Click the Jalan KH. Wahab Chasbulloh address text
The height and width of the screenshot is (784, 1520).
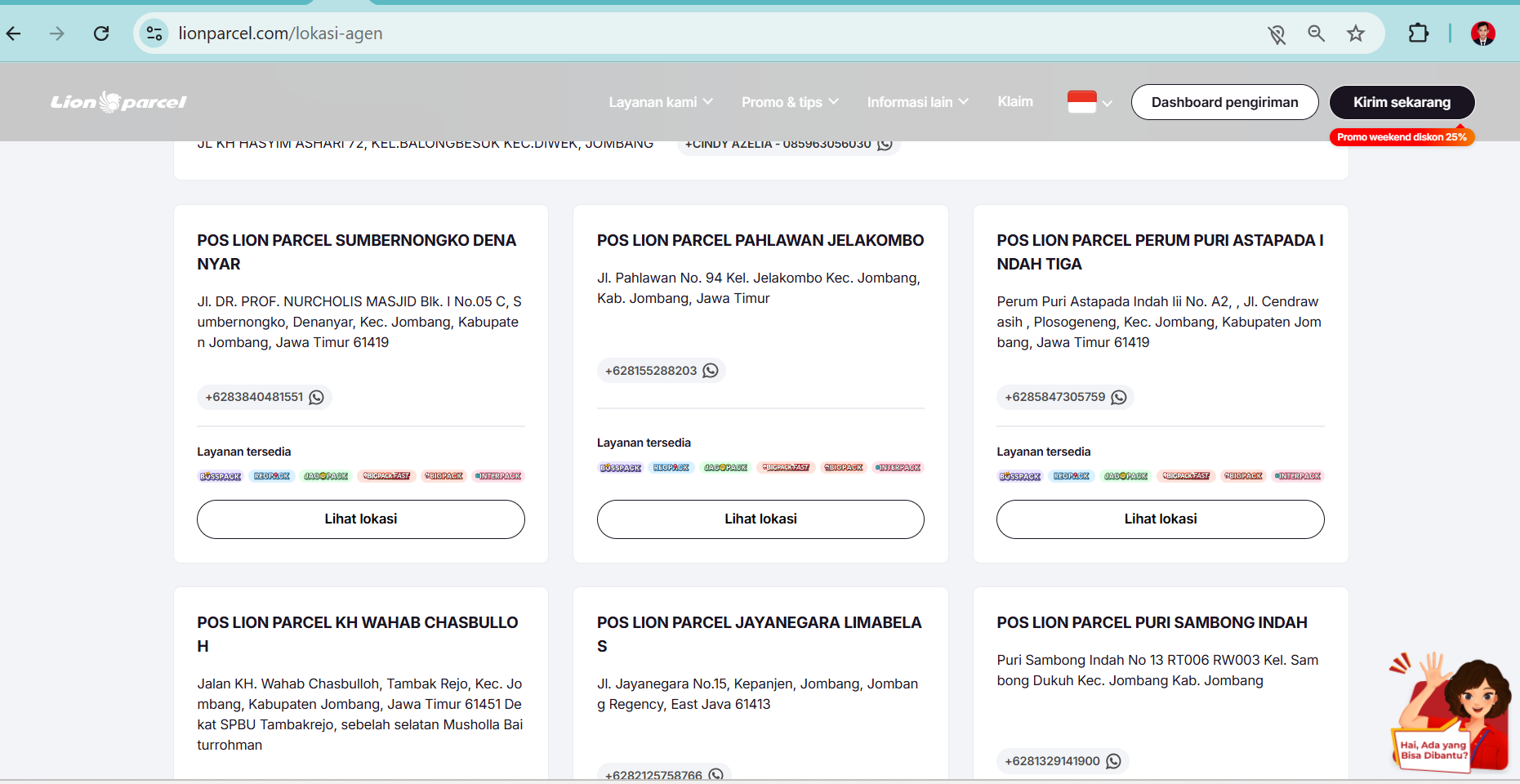point(359,715)
